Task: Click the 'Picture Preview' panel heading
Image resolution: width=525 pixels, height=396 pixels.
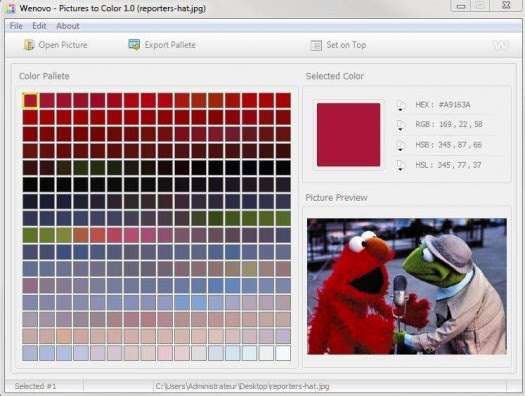Action: 336,198
